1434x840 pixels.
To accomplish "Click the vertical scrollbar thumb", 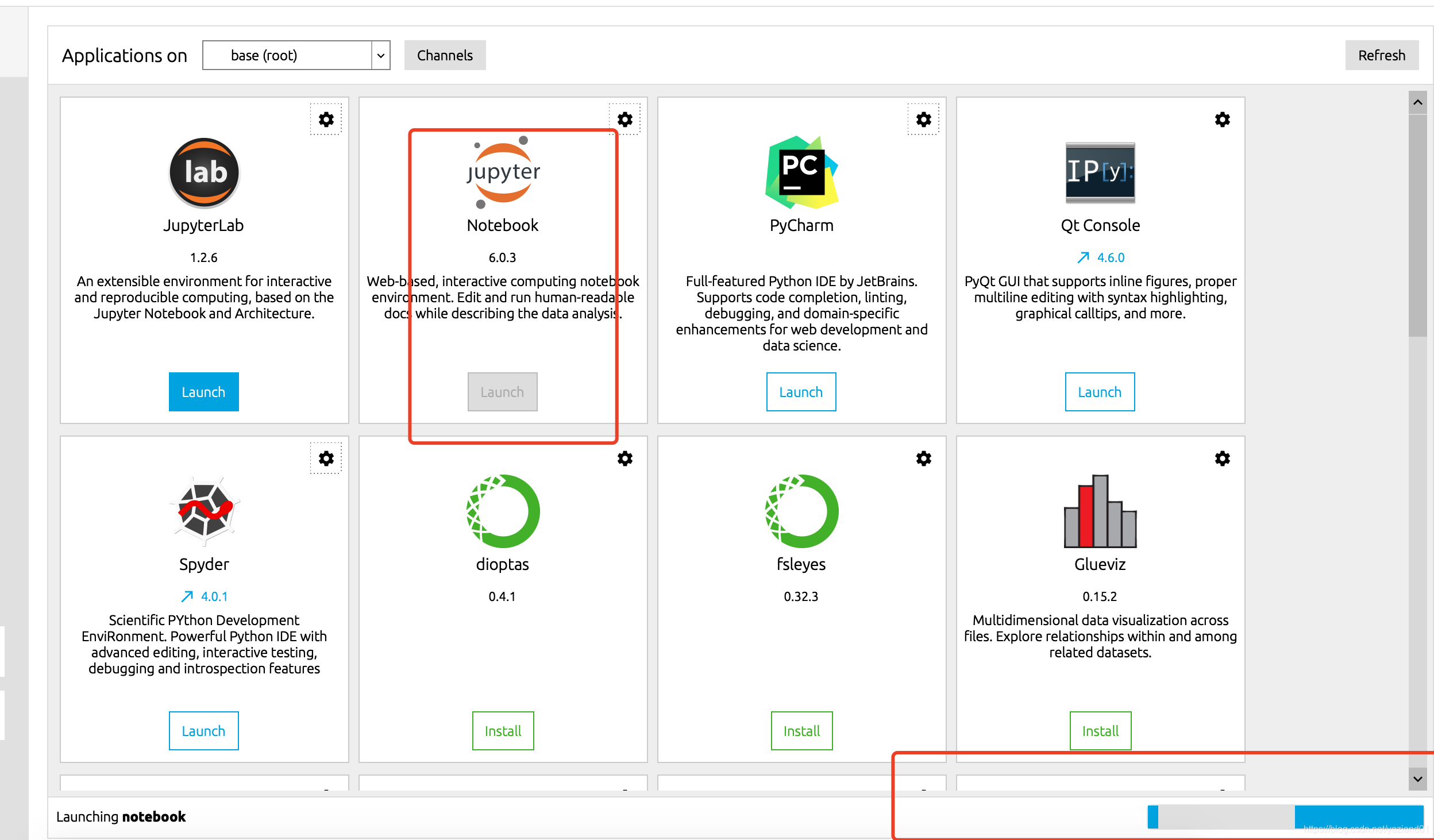I will [x=1417, y=225].
